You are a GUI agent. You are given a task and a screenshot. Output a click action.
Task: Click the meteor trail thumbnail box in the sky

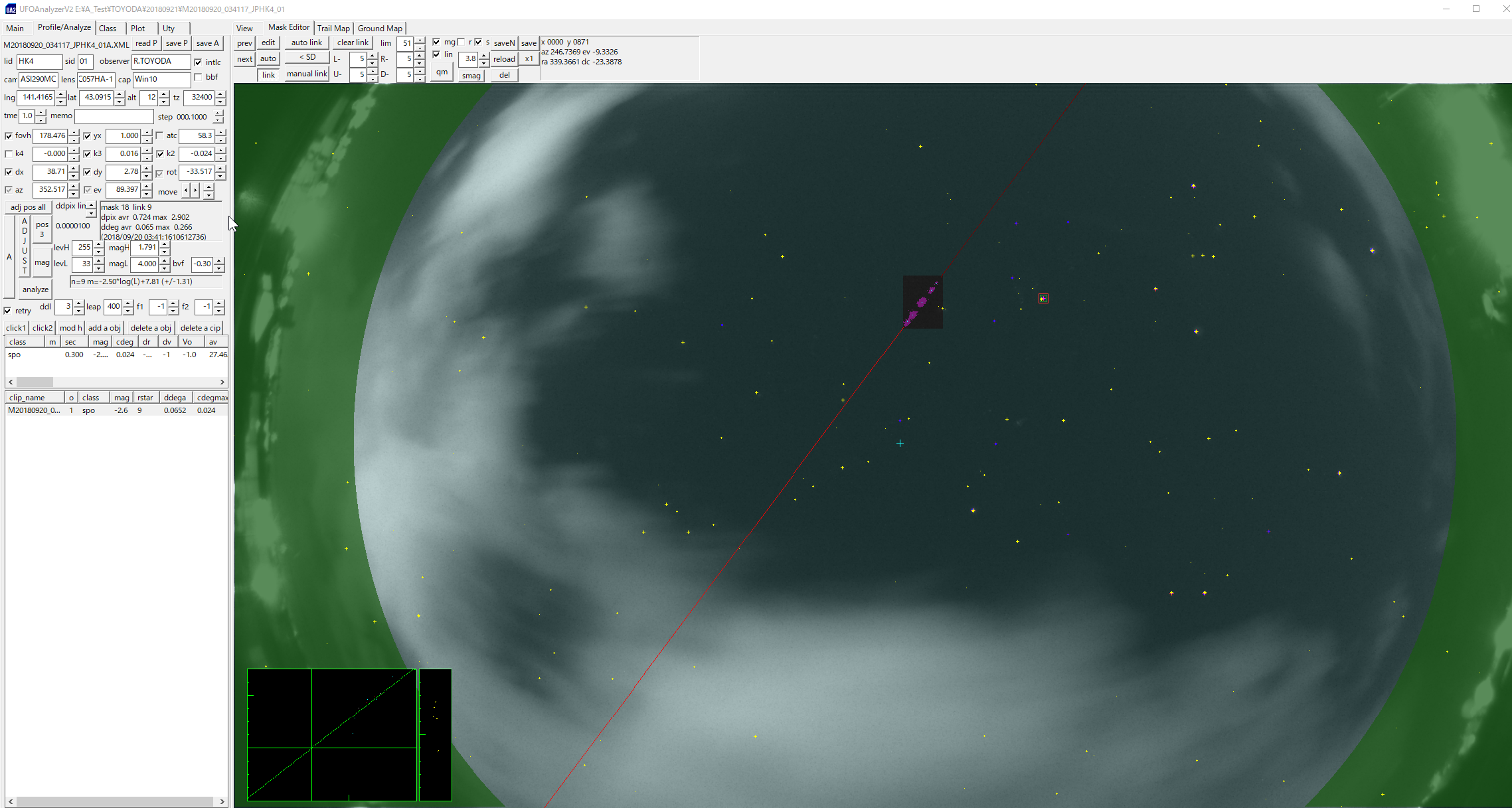click(x=922, y=301)
